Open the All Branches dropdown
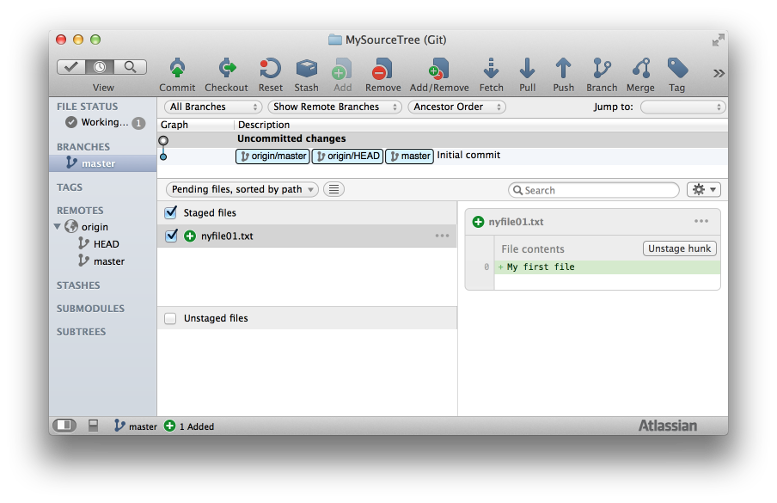This screenshot has width=777, height=503. [213, 107]
